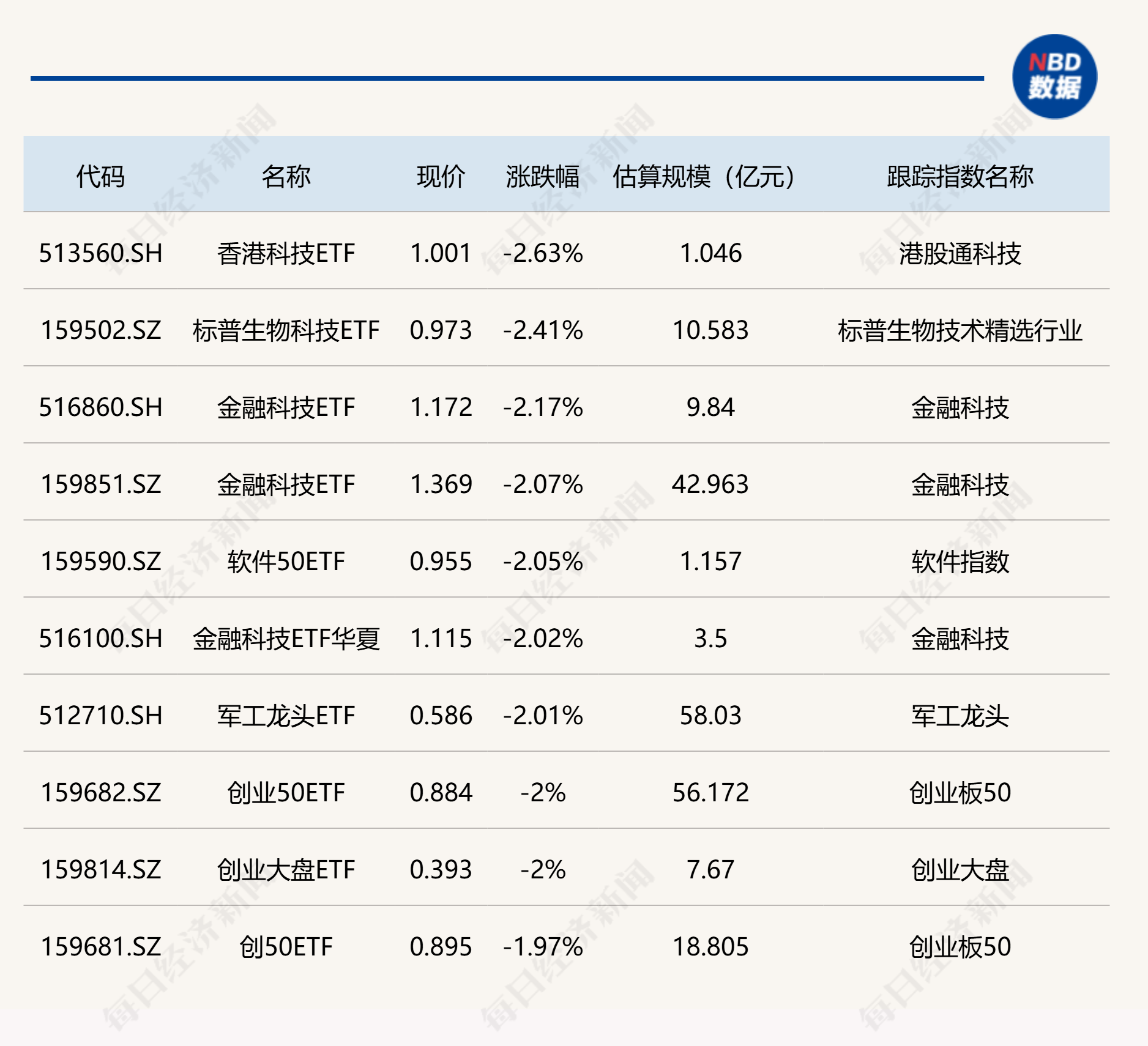1148x1046 pixels.
Task: Select code 159682.SZ
Action: point(101,793)
